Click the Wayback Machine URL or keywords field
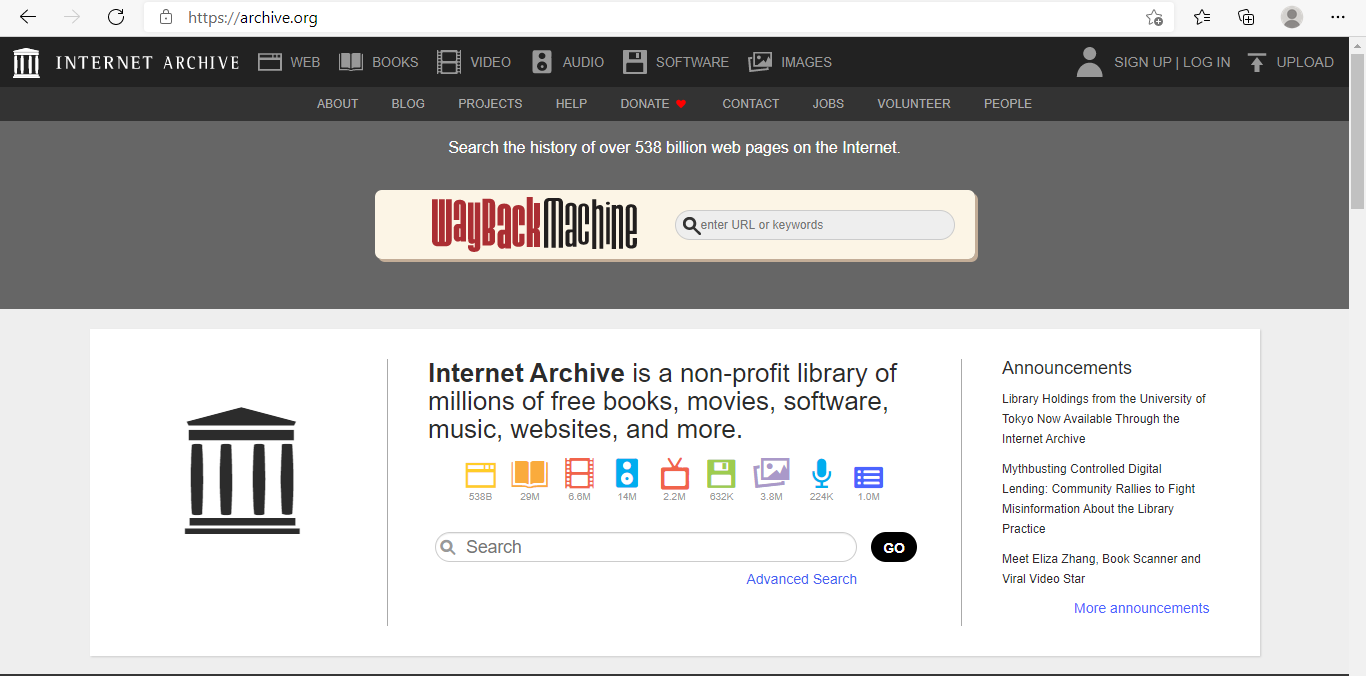 (x=815, y=225)
